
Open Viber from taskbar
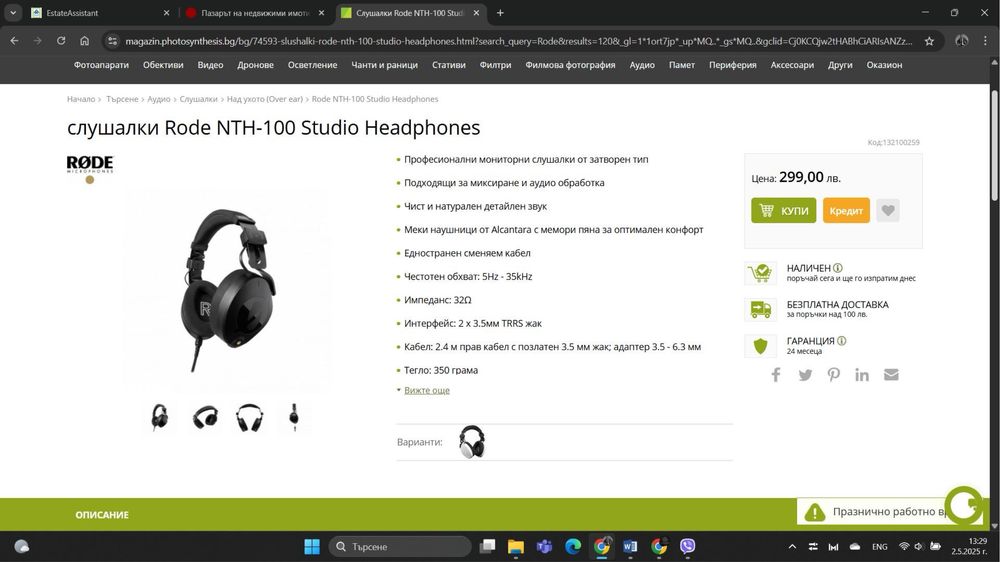[x=688, y=546]
